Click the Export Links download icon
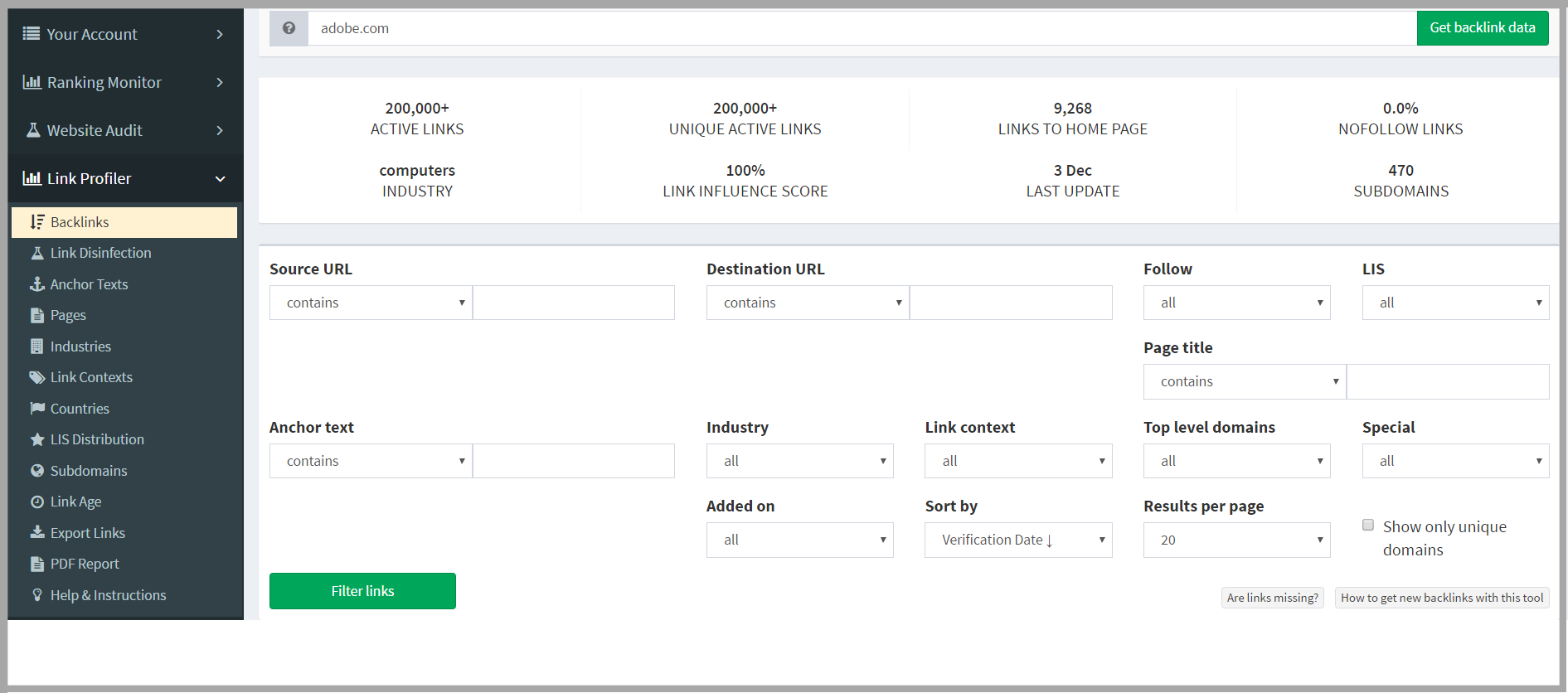 (37, 532)
